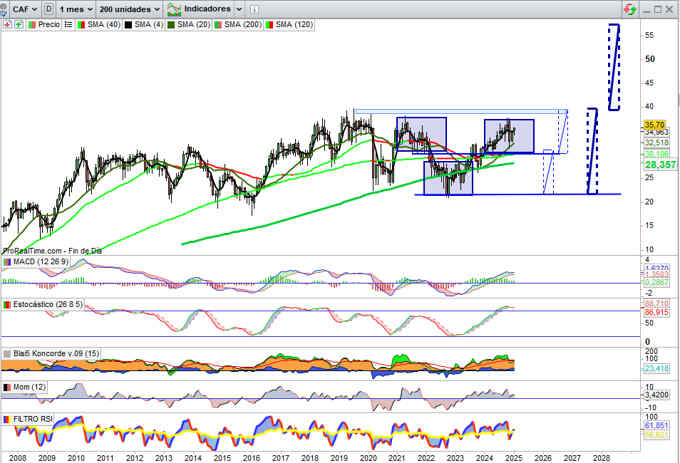Open the 200 unidades dropdown

click(130, 8)
